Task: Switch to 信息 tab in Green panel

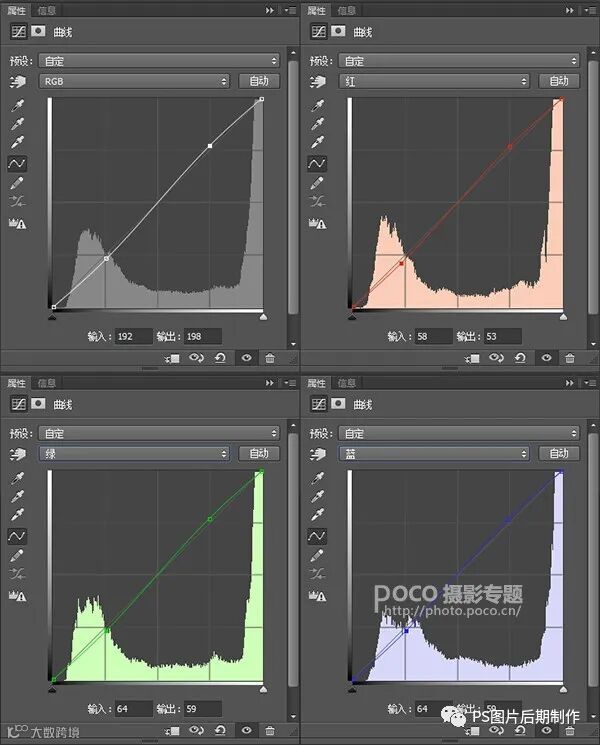Action: (x=47, y=382)
